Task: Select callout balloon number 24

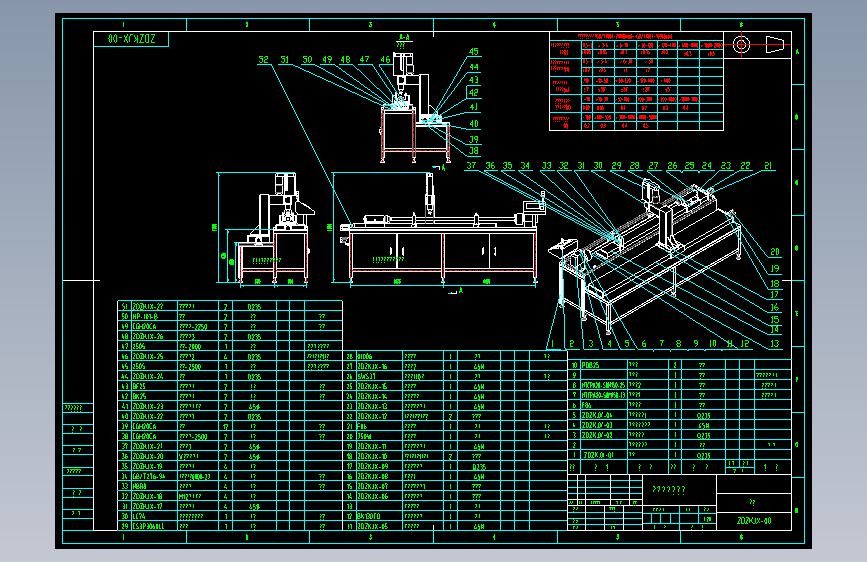Action: (x=707, y=165)
